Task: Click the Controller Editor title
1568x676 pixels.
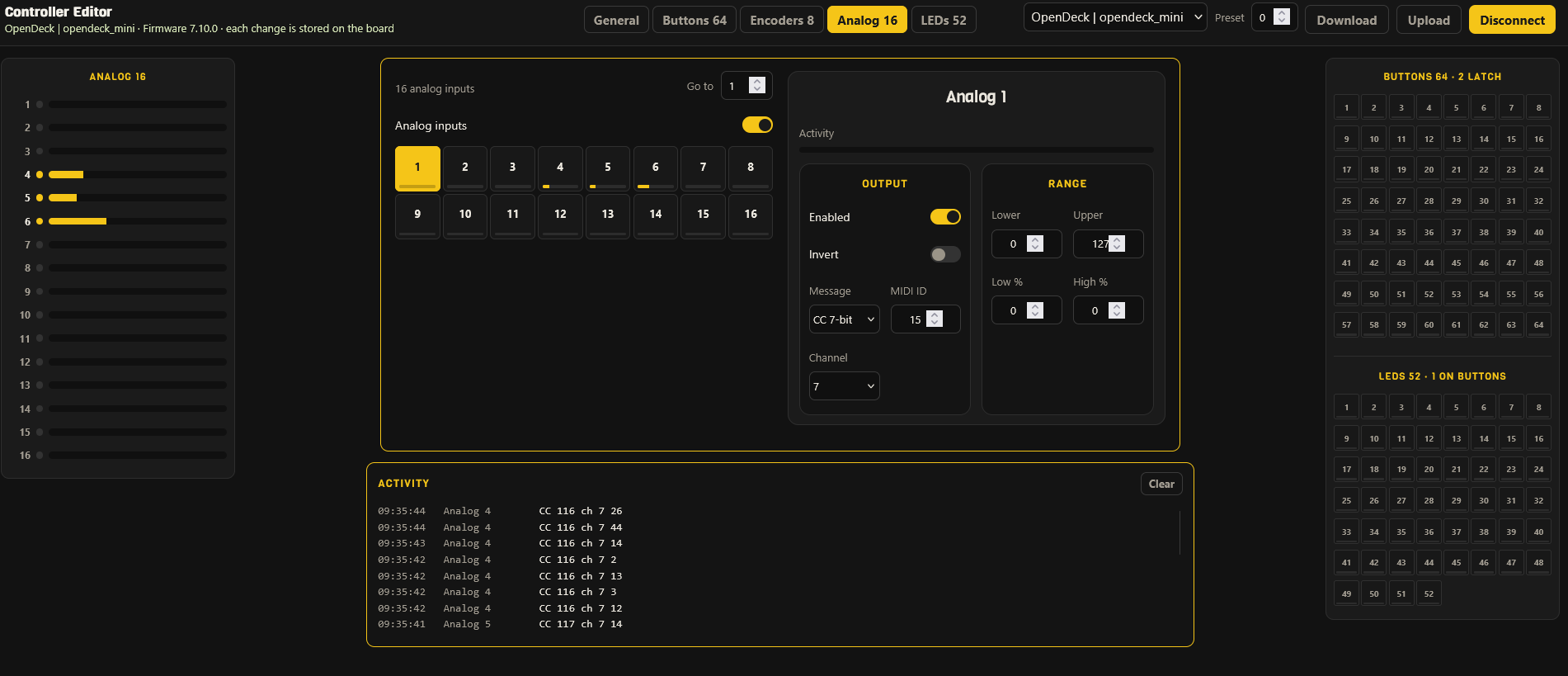Action: pyautogui.click(x=59, y=12)
